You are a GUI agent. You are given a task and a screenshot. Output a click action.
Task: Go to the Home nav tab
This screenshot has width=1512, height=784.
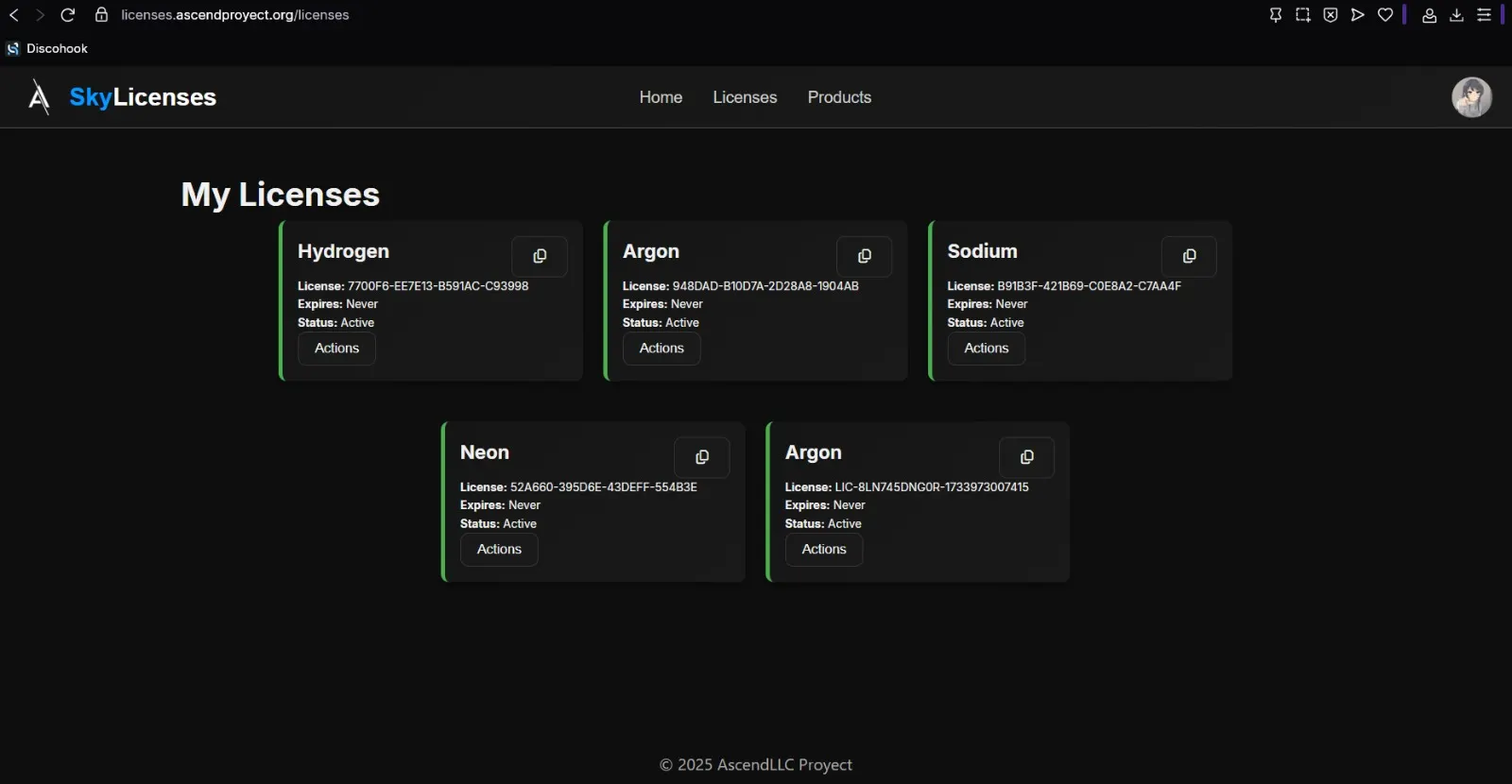coord(661,97)
